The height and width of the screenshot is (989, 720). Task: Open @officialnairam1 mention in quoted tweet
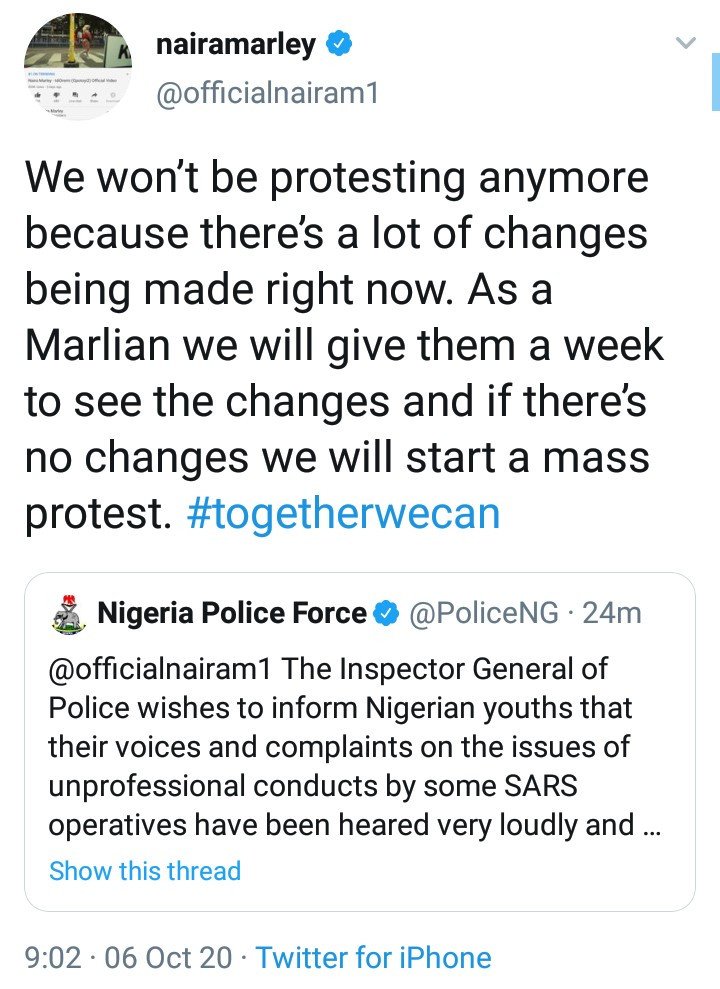pos(160,669)
